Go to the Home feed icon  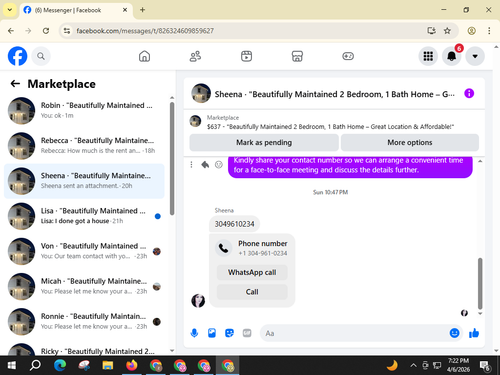(144, 56)
